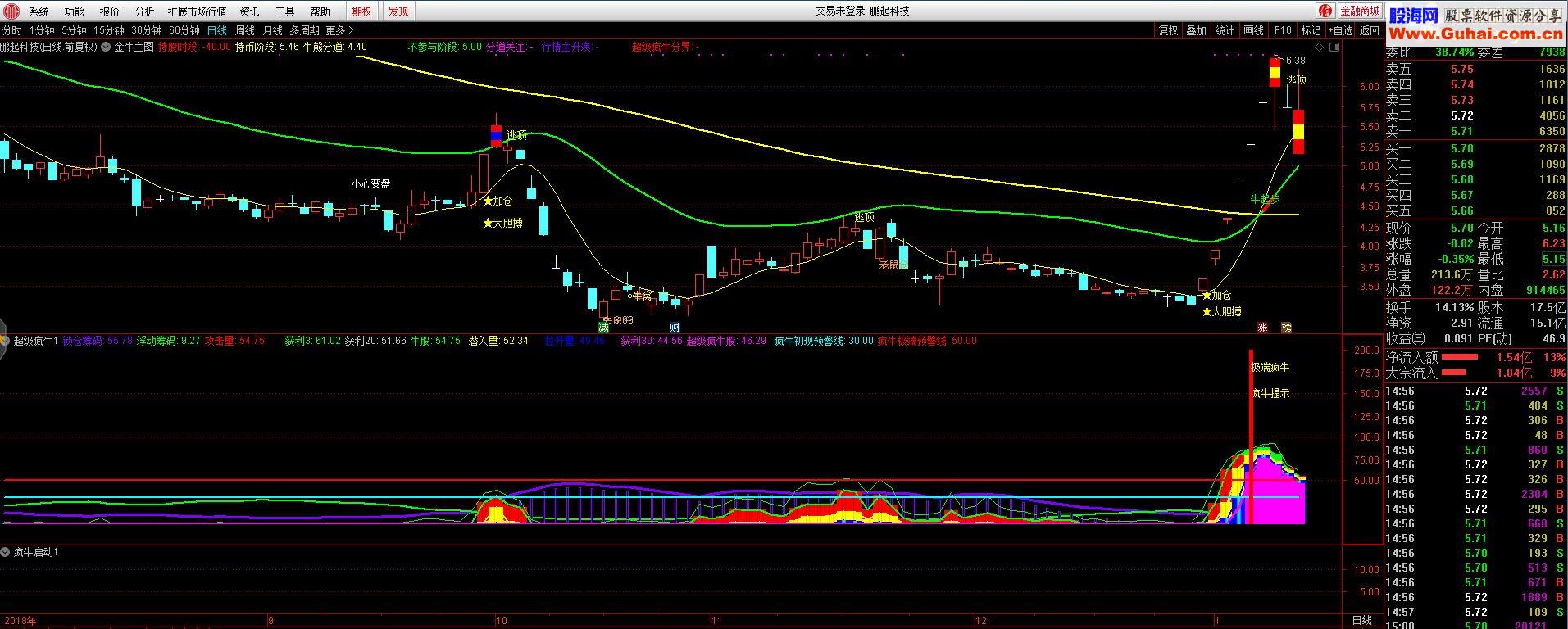1568x629 pixels.
Task: Click the diamond icon at chart top-right
Action: point(1320,48)
